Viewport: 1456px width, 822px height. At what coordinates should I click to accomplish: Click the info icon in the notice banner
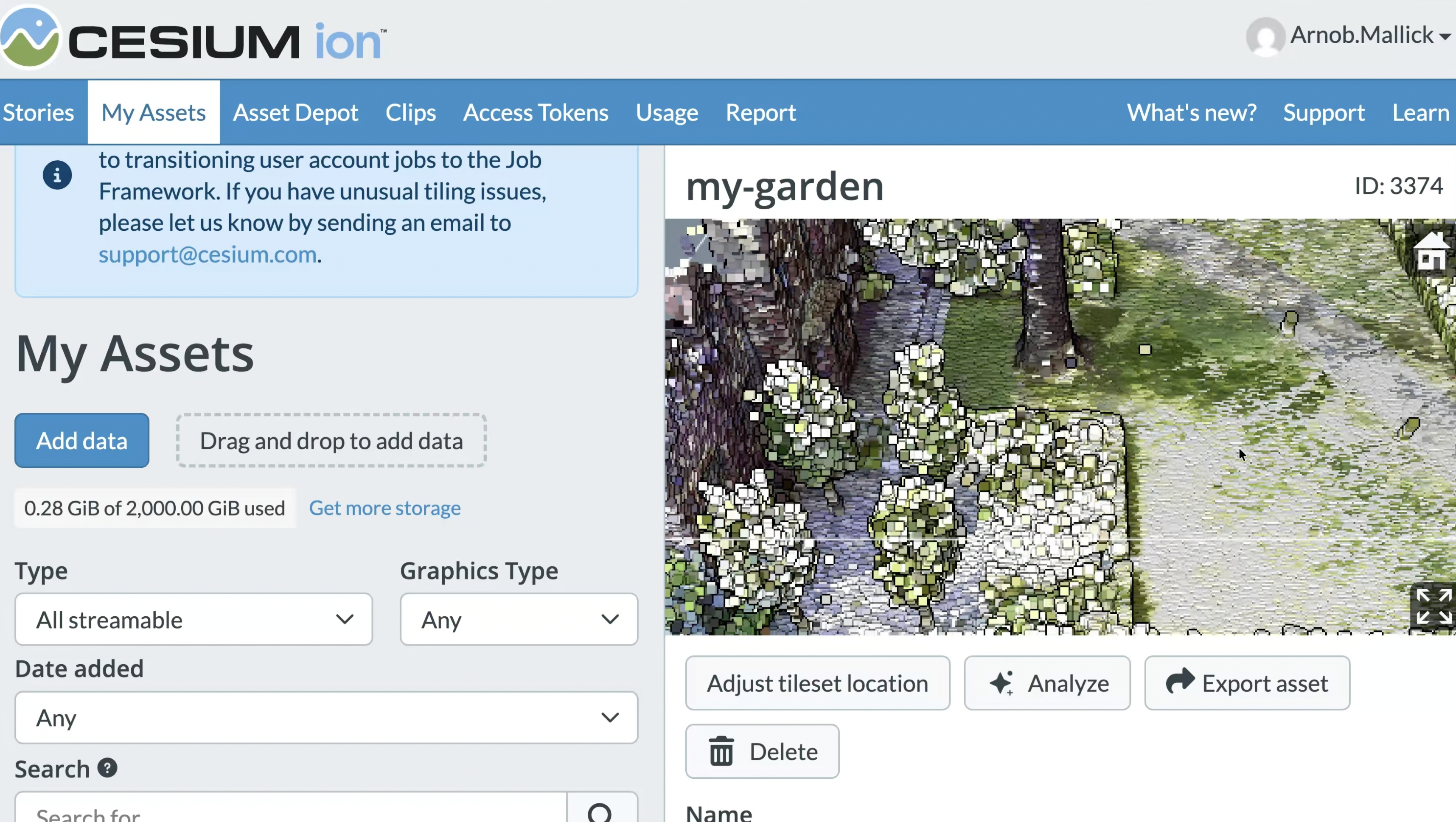(x=57, y=175)
